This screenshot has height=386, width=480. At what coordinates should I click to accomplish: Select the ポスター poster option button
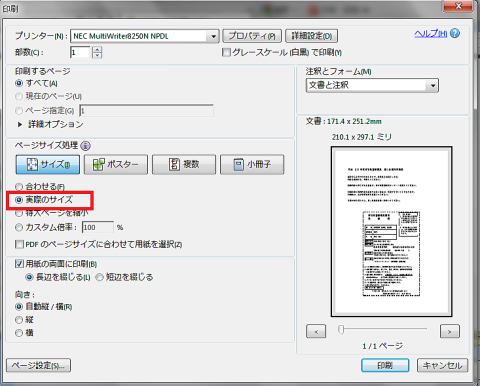pos(116,164)
